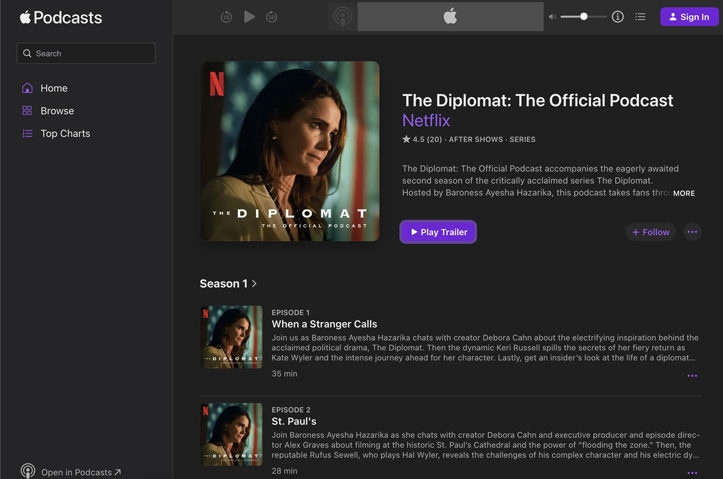Click the Apple Podcasts logo
The height and width of the screenshot is (479, 723).
pos(60,18)
